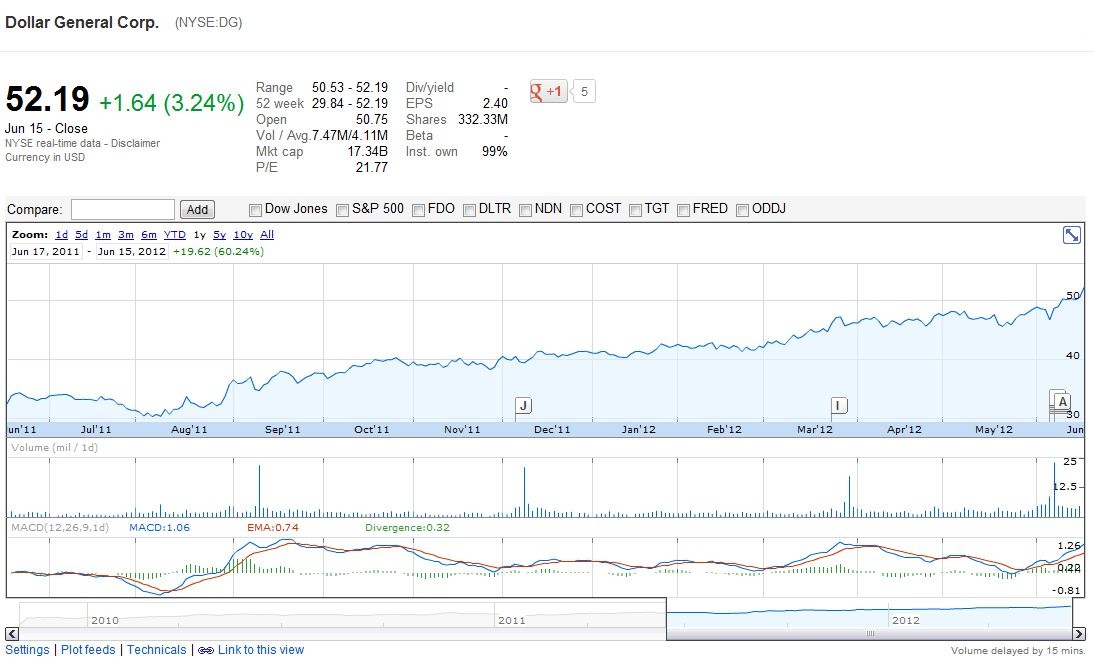Click the chain icon beside Link to this view
The image size is (1094, 658).
click(206, 650)
